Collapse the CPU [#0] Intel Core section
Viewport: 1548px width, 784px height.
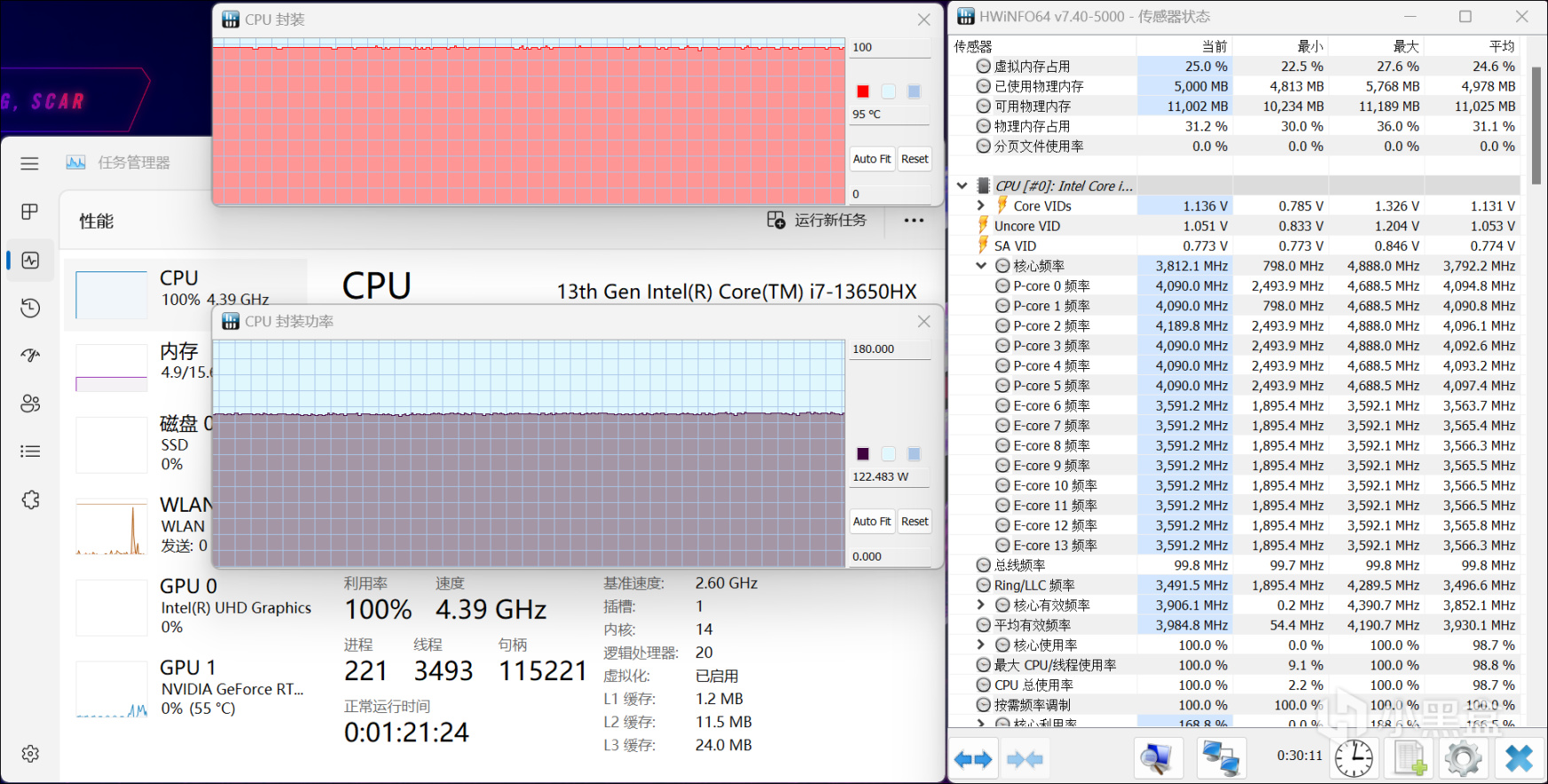point(962,186)
